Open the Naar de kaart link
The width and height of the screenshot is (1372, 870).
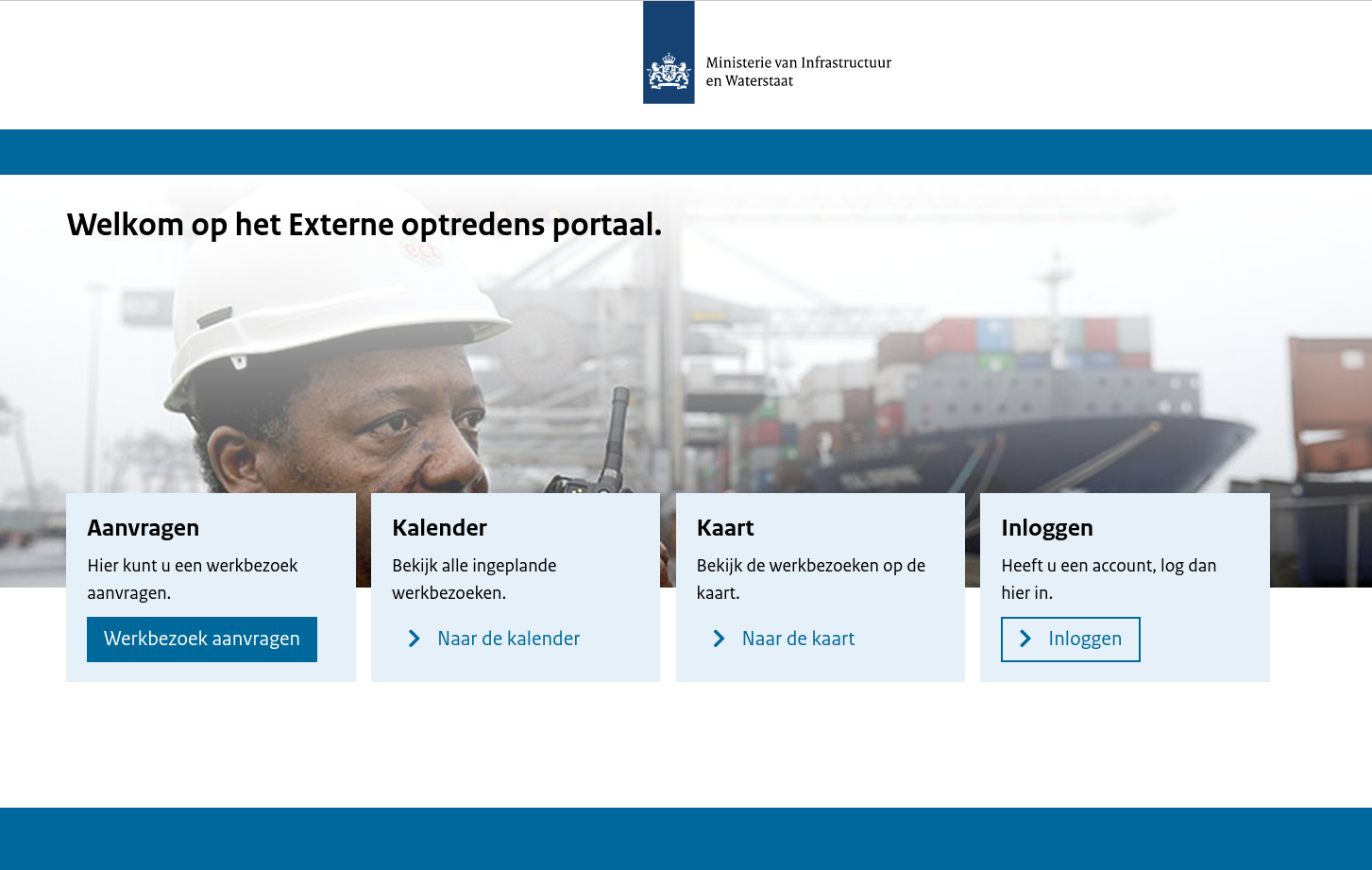pos(783,640)
